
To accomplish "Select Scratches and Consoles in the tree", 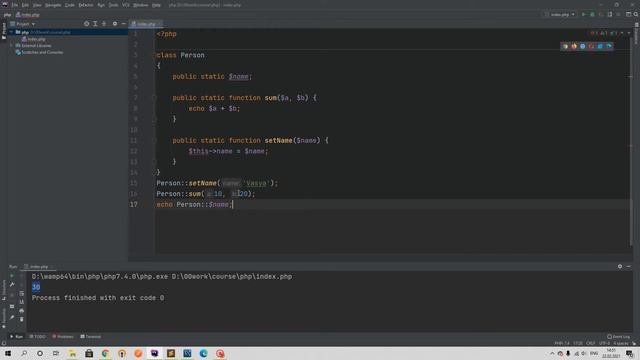I will [x=39, y=52].
